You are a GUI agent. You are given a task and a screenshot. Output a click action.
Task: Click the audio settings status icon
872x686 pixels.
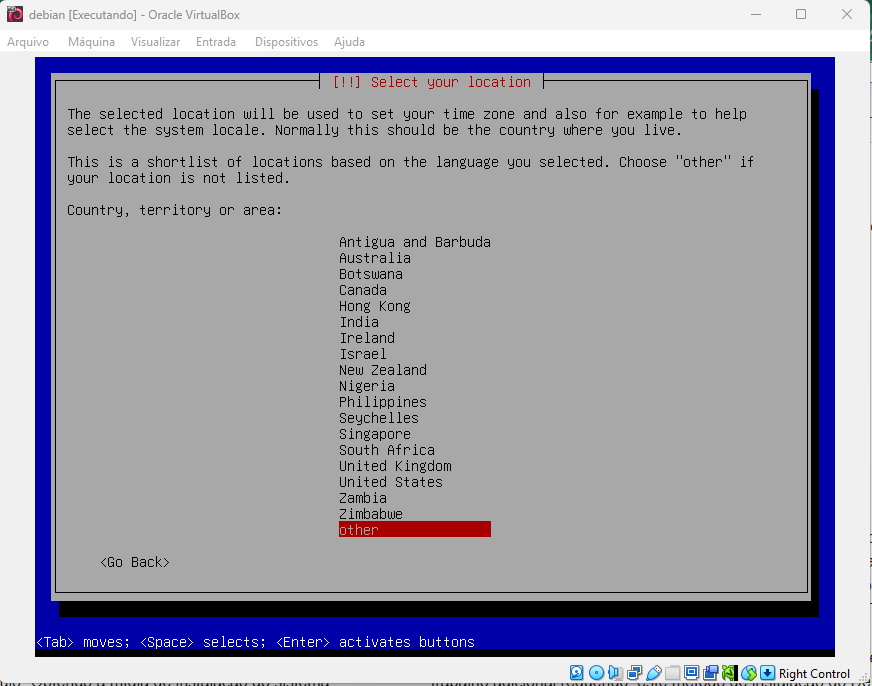pyautogui.click(x=615, y=673)
